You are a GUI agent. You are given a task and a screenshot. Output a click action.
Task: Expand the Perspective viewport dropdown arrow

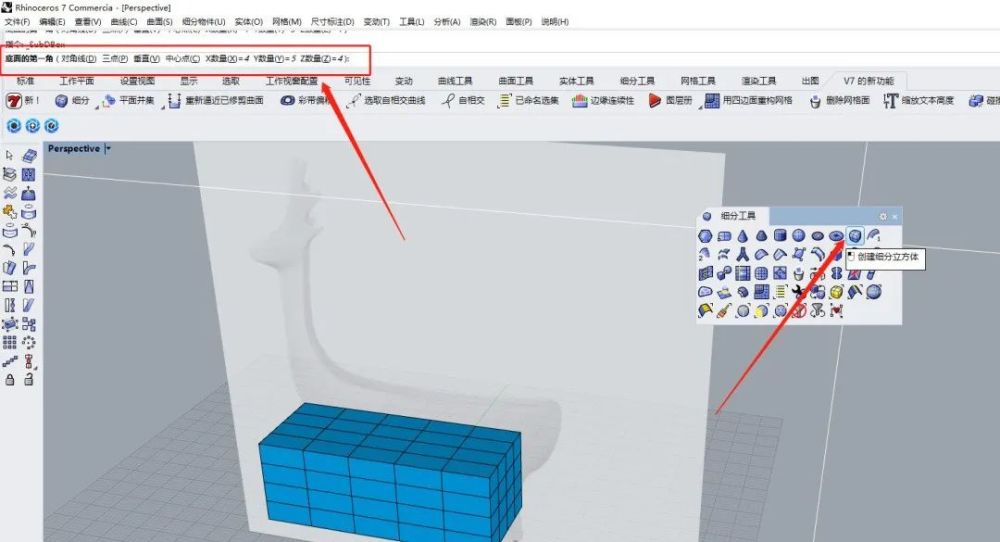(x=108, y=149)
